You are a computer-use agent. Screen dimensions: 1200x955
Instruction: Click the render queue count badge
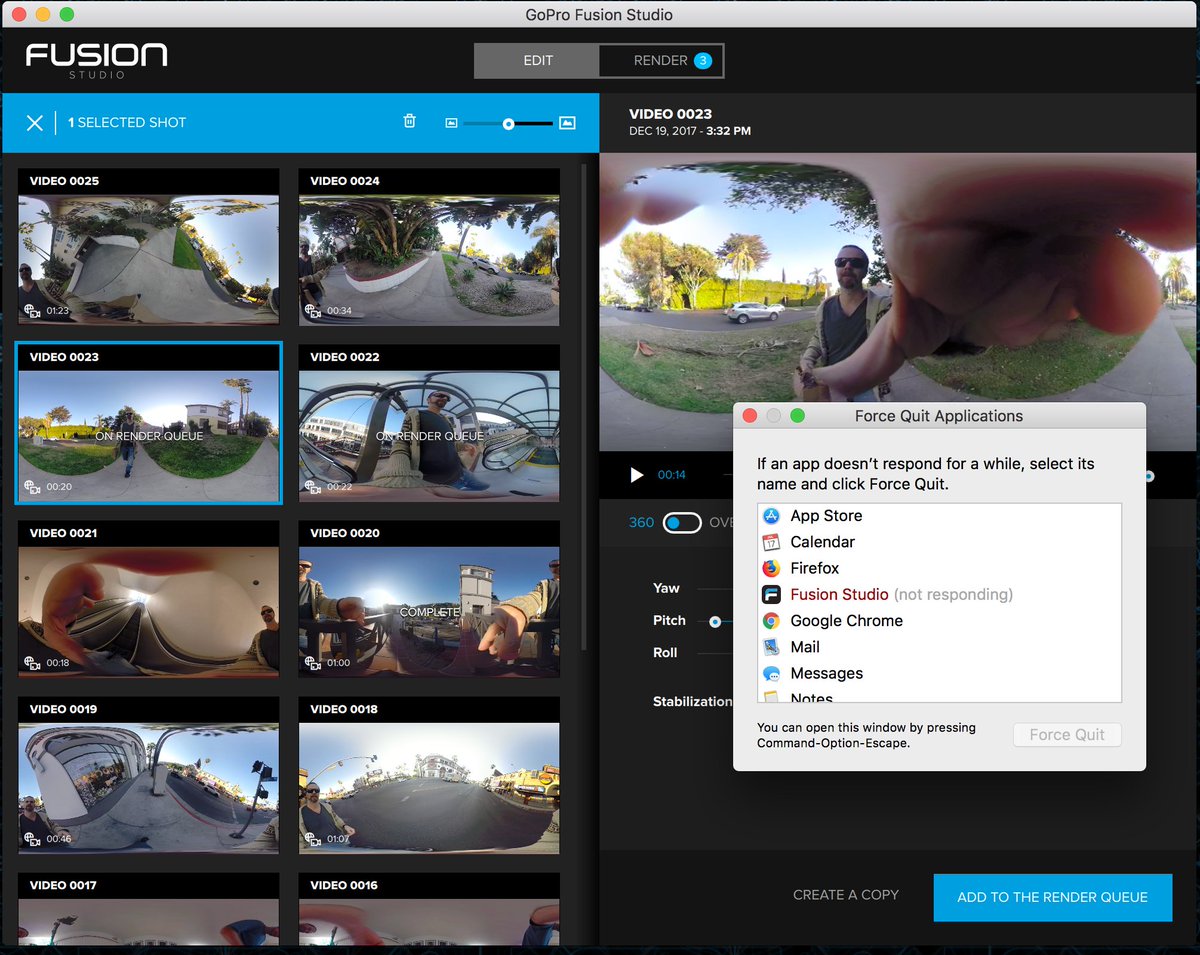click(703, 61)
